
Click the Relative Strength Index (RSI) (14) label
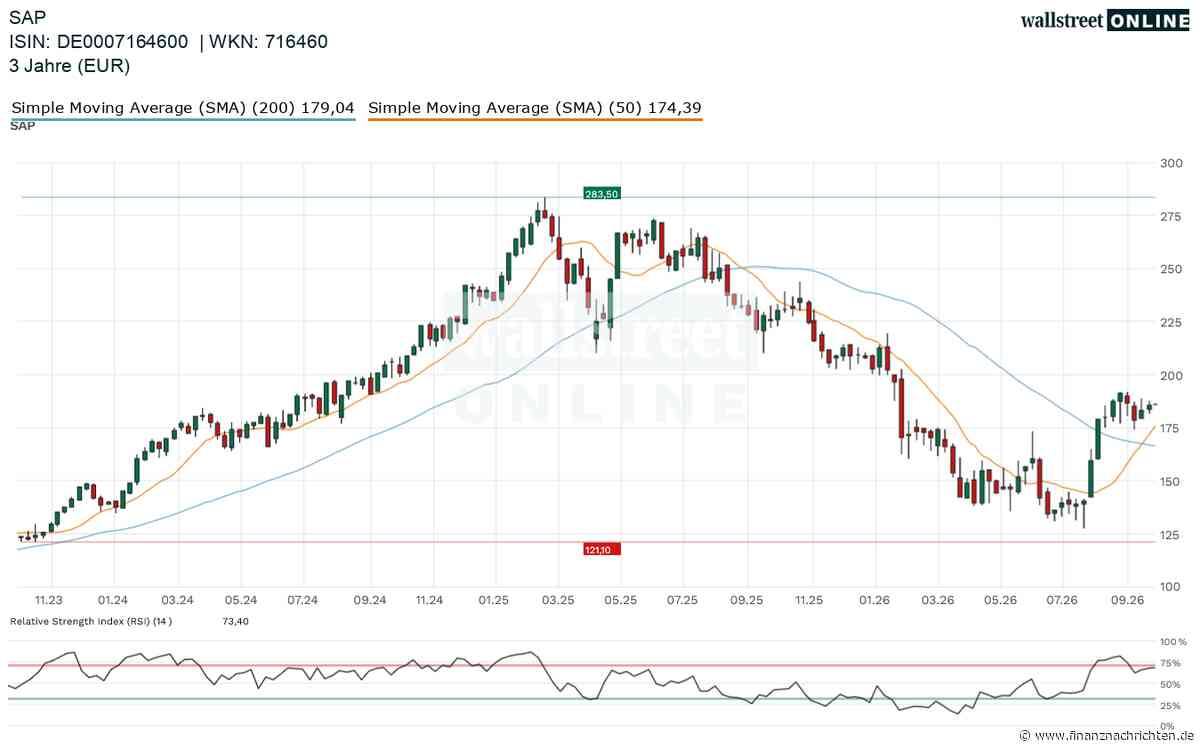[x=91, y=621]
